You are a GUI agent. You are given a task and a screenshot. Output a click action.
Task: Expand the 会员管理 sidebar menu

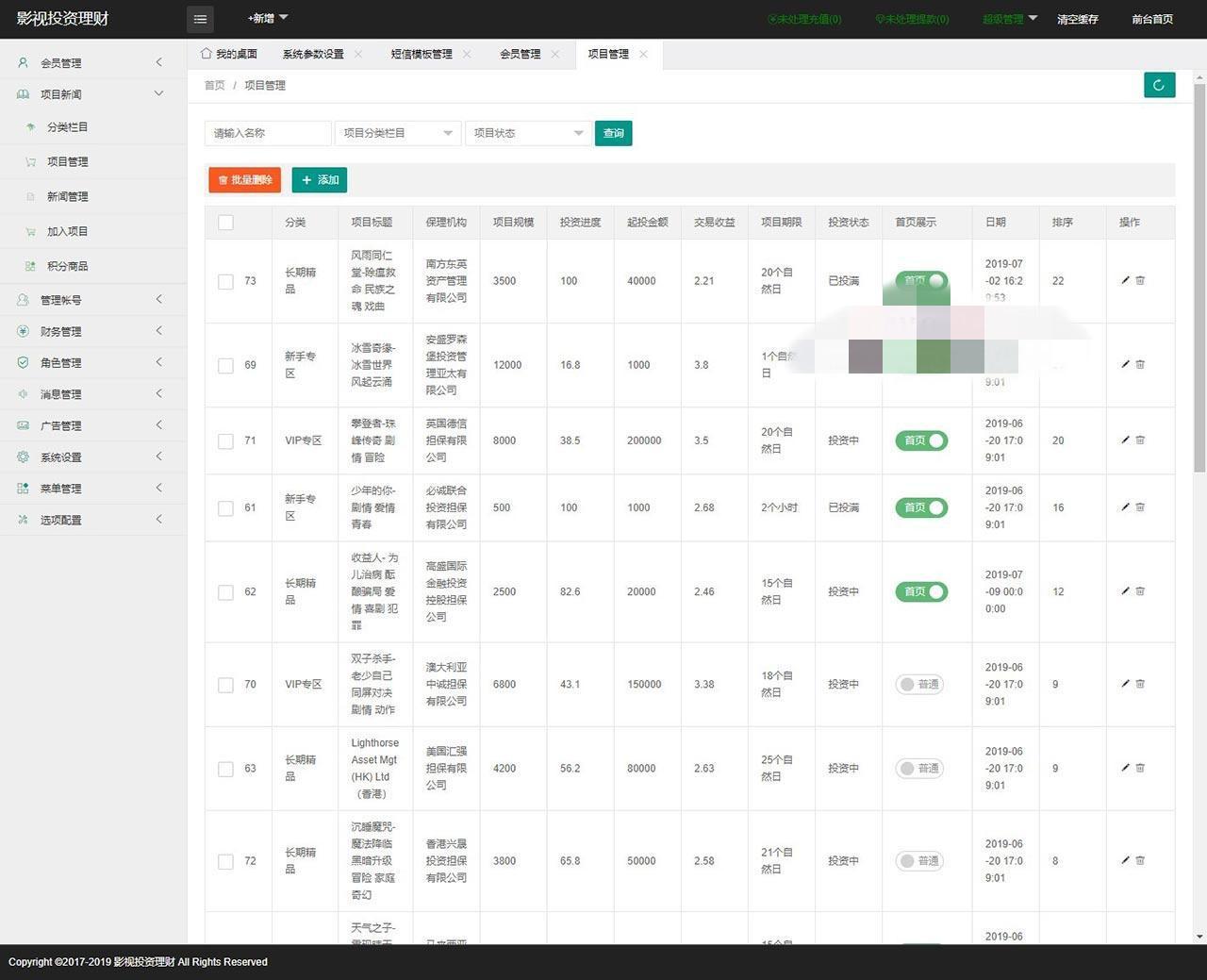point(91,63)
